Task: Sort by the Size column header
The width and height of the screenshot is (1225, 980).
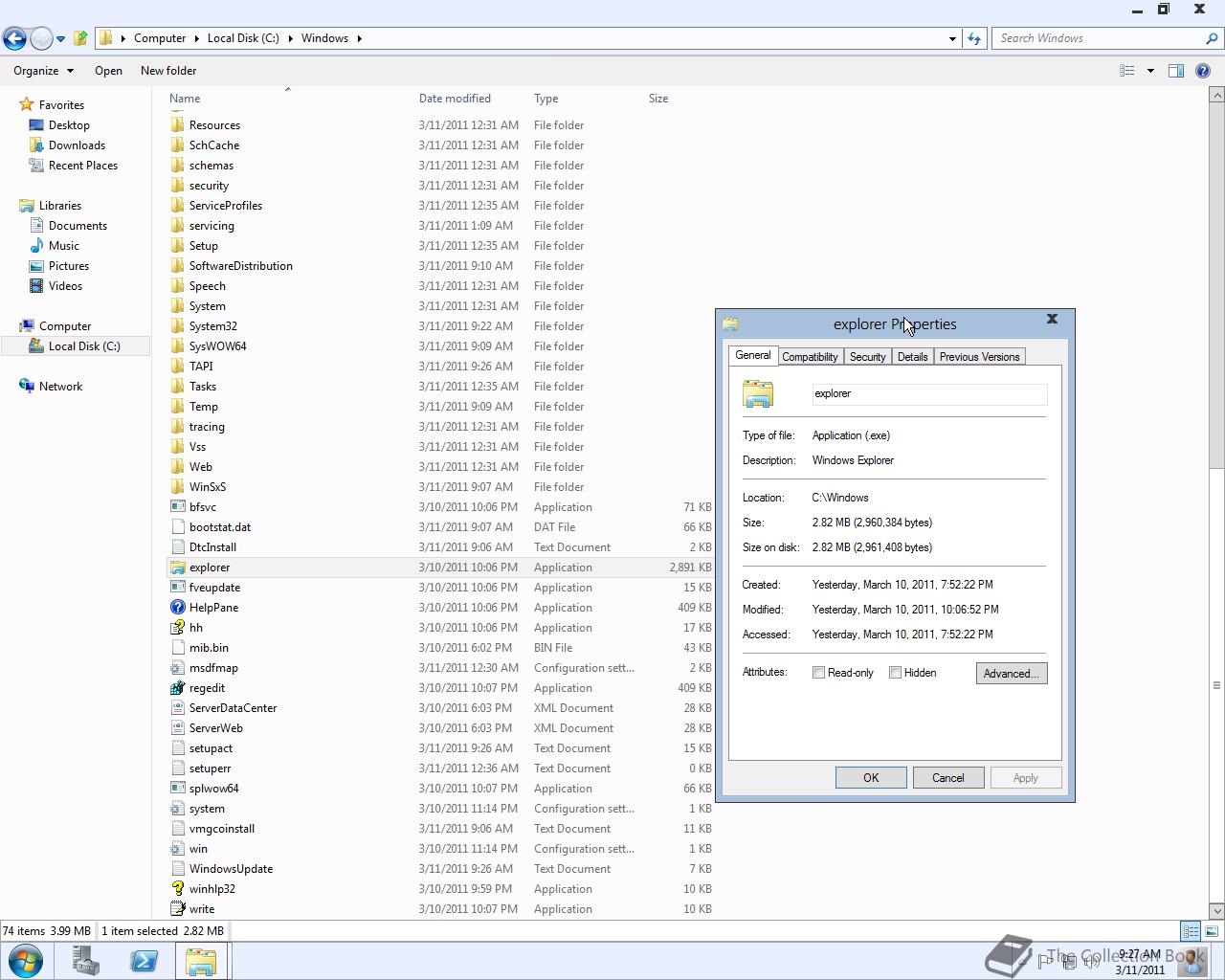Action: [x=658, y=99]
